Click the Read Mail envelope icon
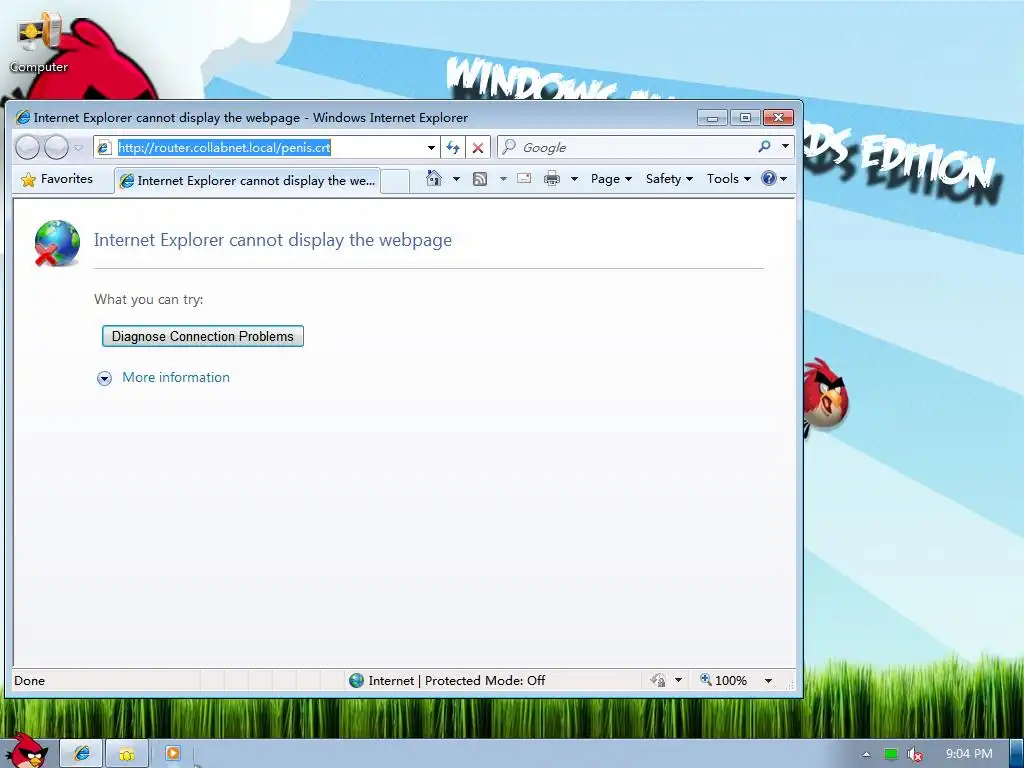Screen dimensions: 1024x768 click(524, 178)
